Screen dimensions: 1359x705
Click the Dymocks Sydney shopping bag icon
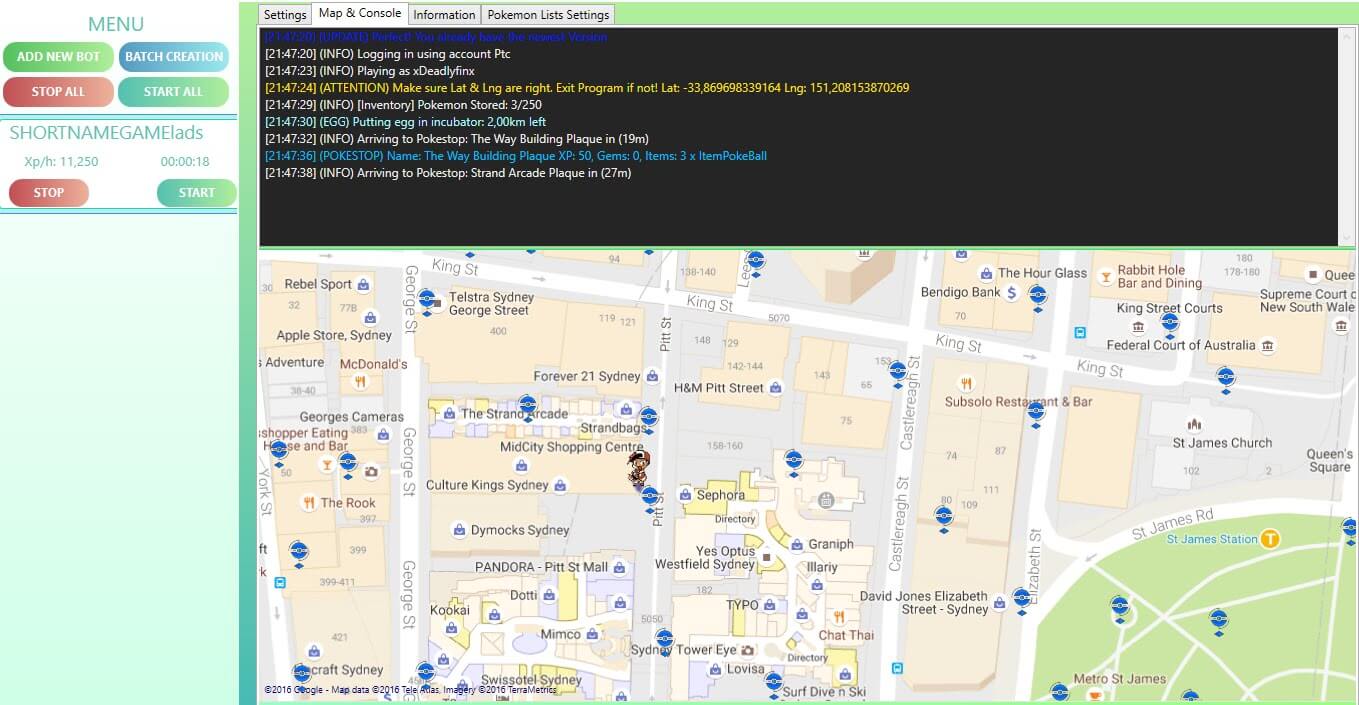pos(459,530)
